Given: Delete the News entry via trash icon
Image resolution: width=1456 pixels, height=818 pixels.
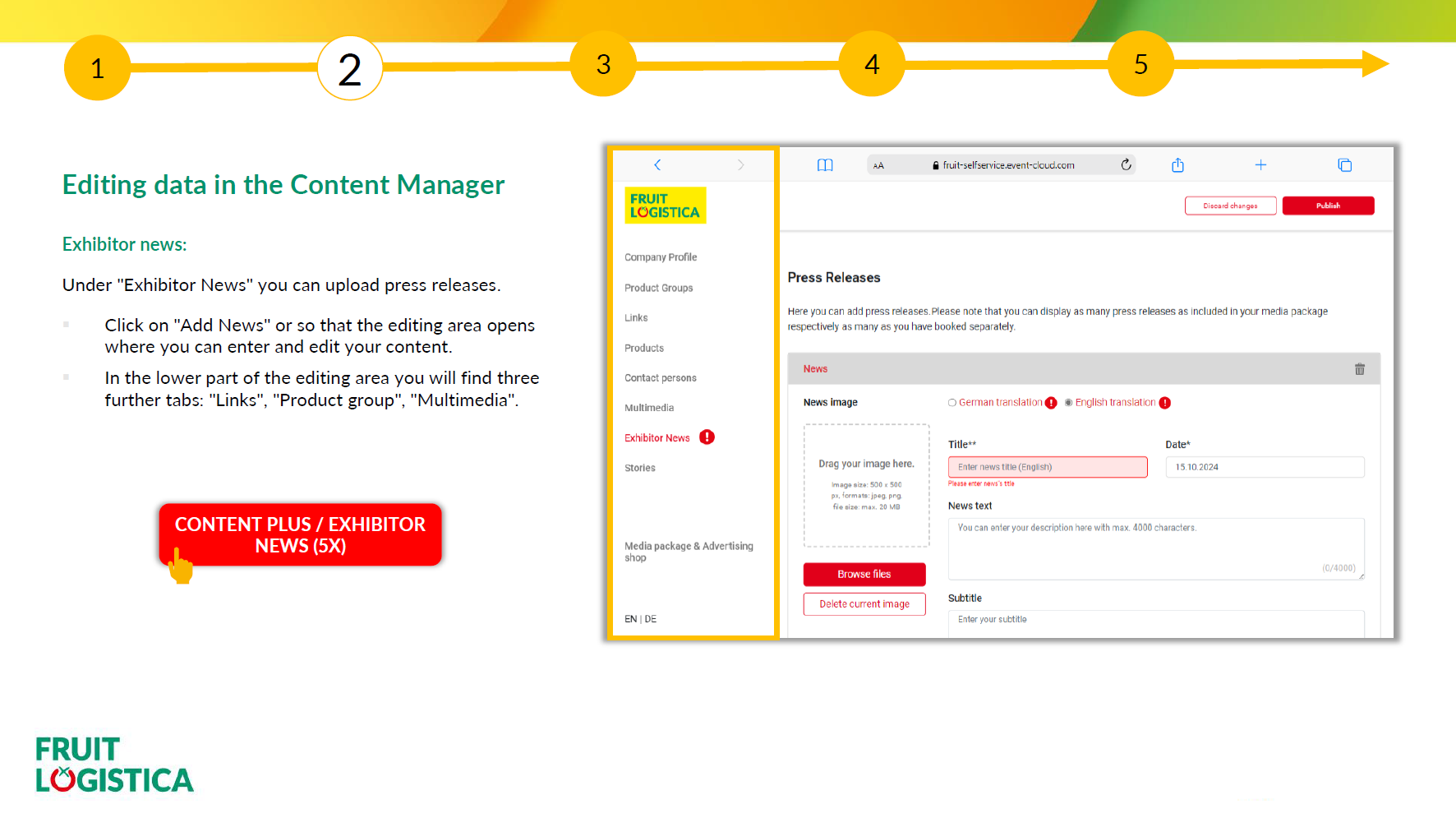Looking at the screenshot, I should click(1360, 369).
